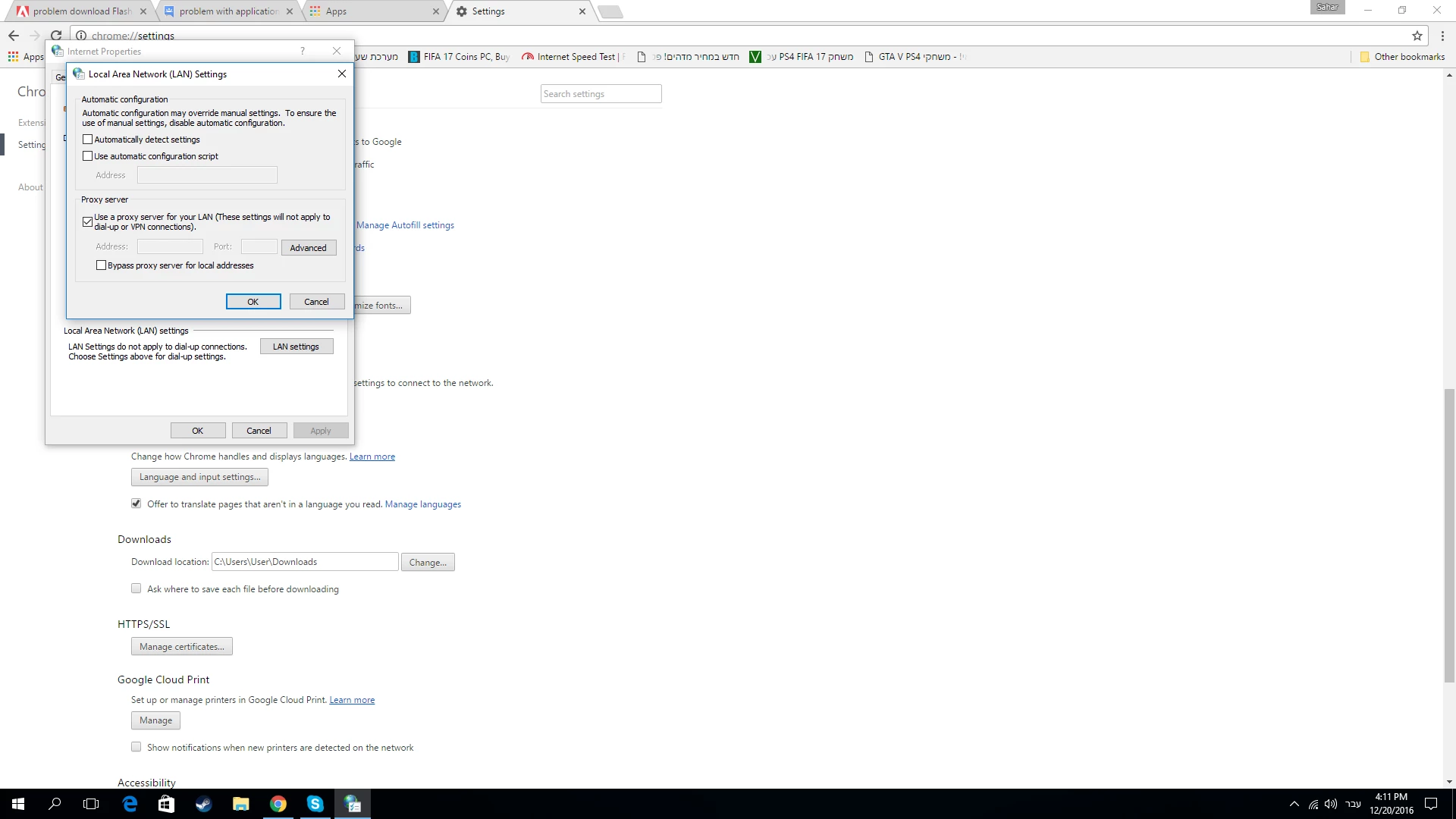
Task: Toggle Ask where to save each file
Action: pos(136,588)
